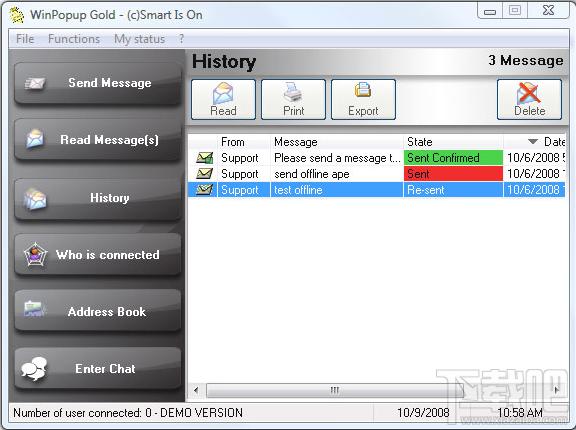Viewport: 576px width, 430px height.
Task: Sort by the Message column header
Action: click(x=336, y=142)
